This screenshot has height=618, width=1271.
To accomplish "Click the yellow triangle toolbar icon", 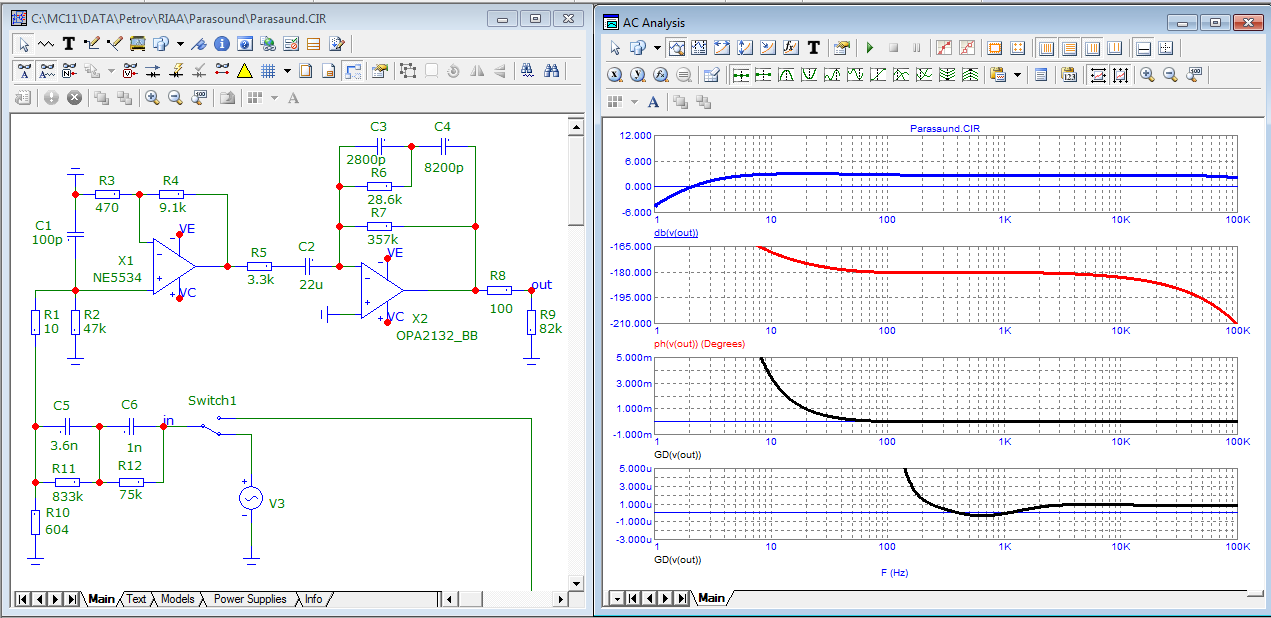I will click(x=244, y=71).
